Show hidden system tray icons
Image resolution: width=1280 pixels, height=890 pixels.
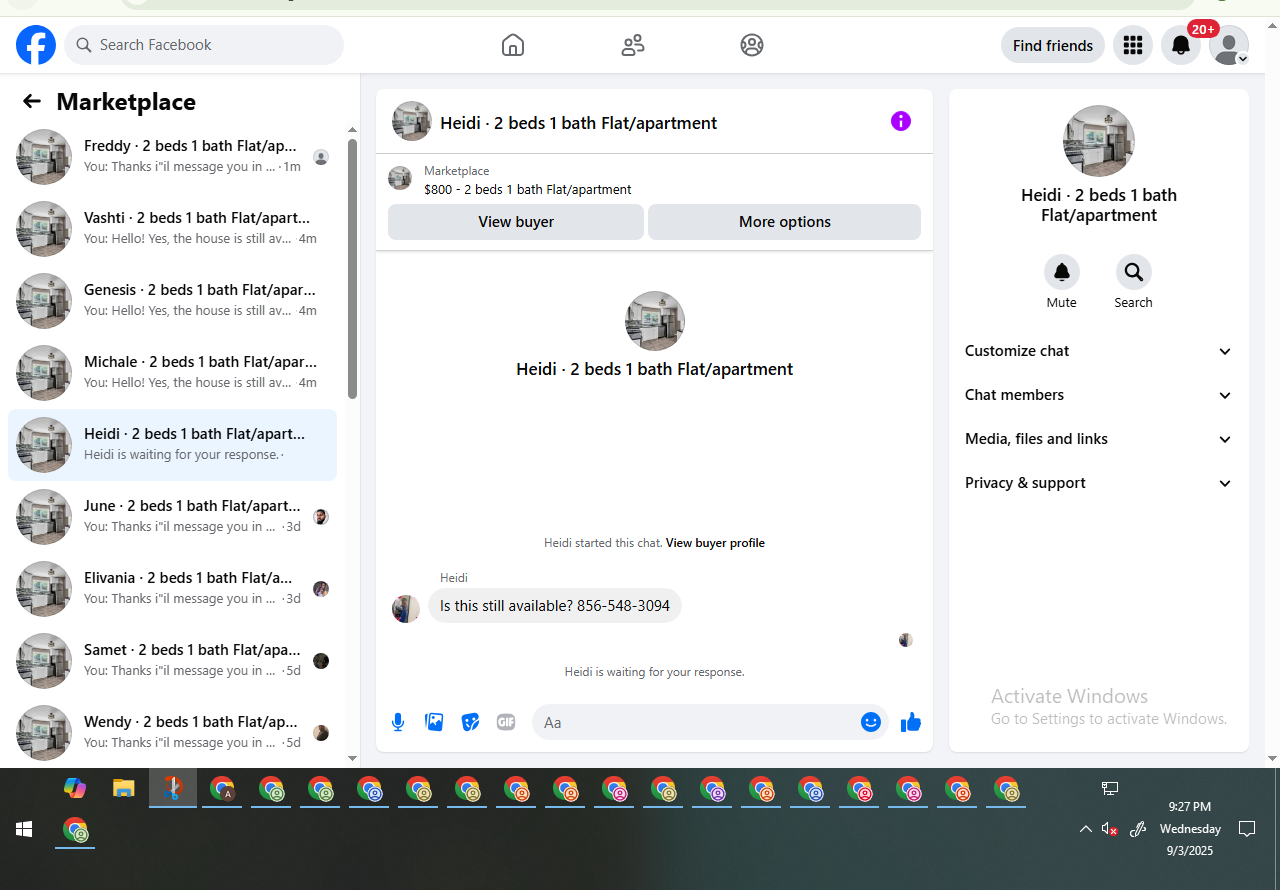coord(1085,829)
